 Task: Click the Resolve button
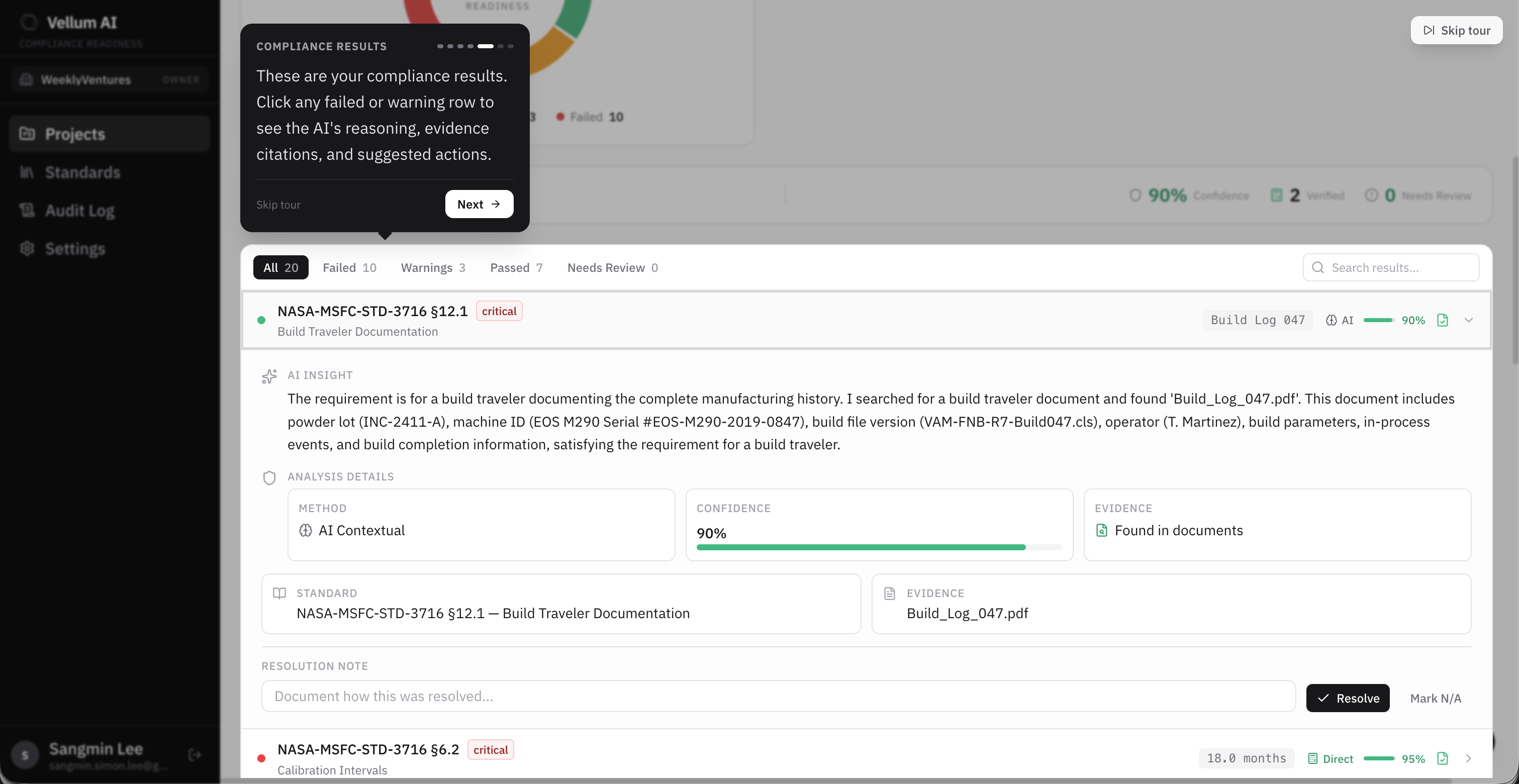pyautogui.click(x=1348, y=699)
